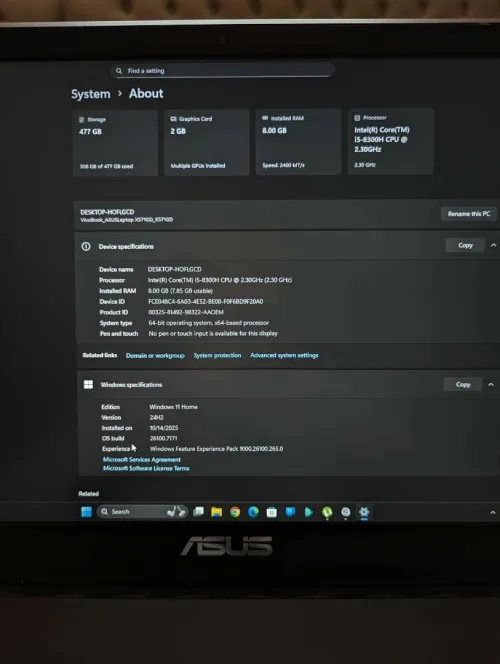This screenshot has height=664, width=500.
Task: Open the blue app icon next to Microsoft Store
Action: pos(290,512)
